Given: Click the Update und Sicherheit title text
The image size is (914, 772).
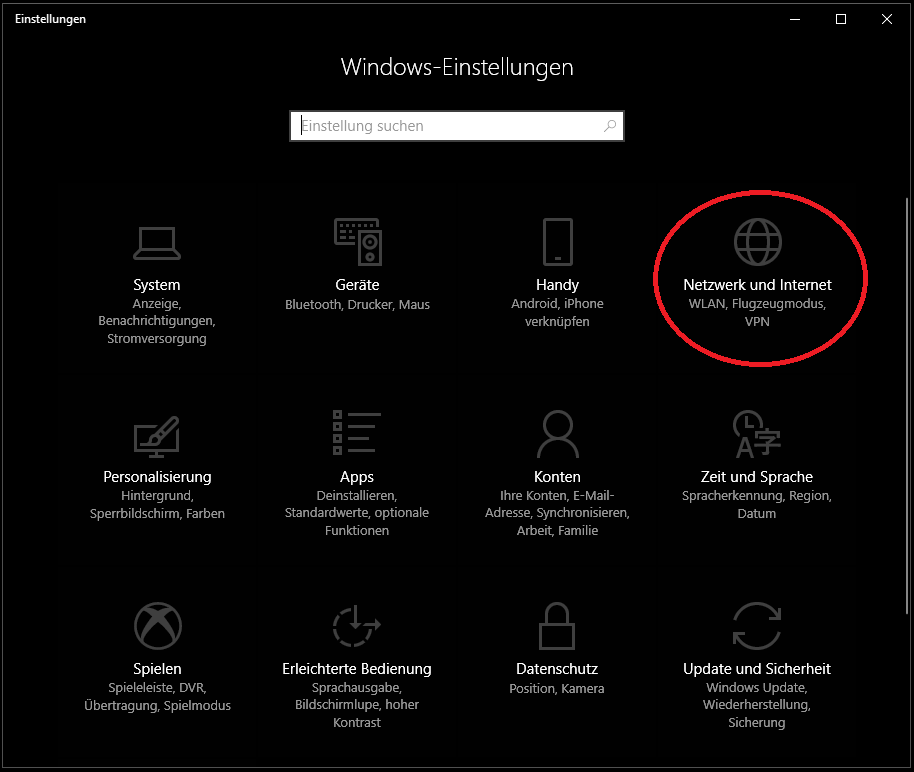Looking at the screenshot, I should 757,669.
